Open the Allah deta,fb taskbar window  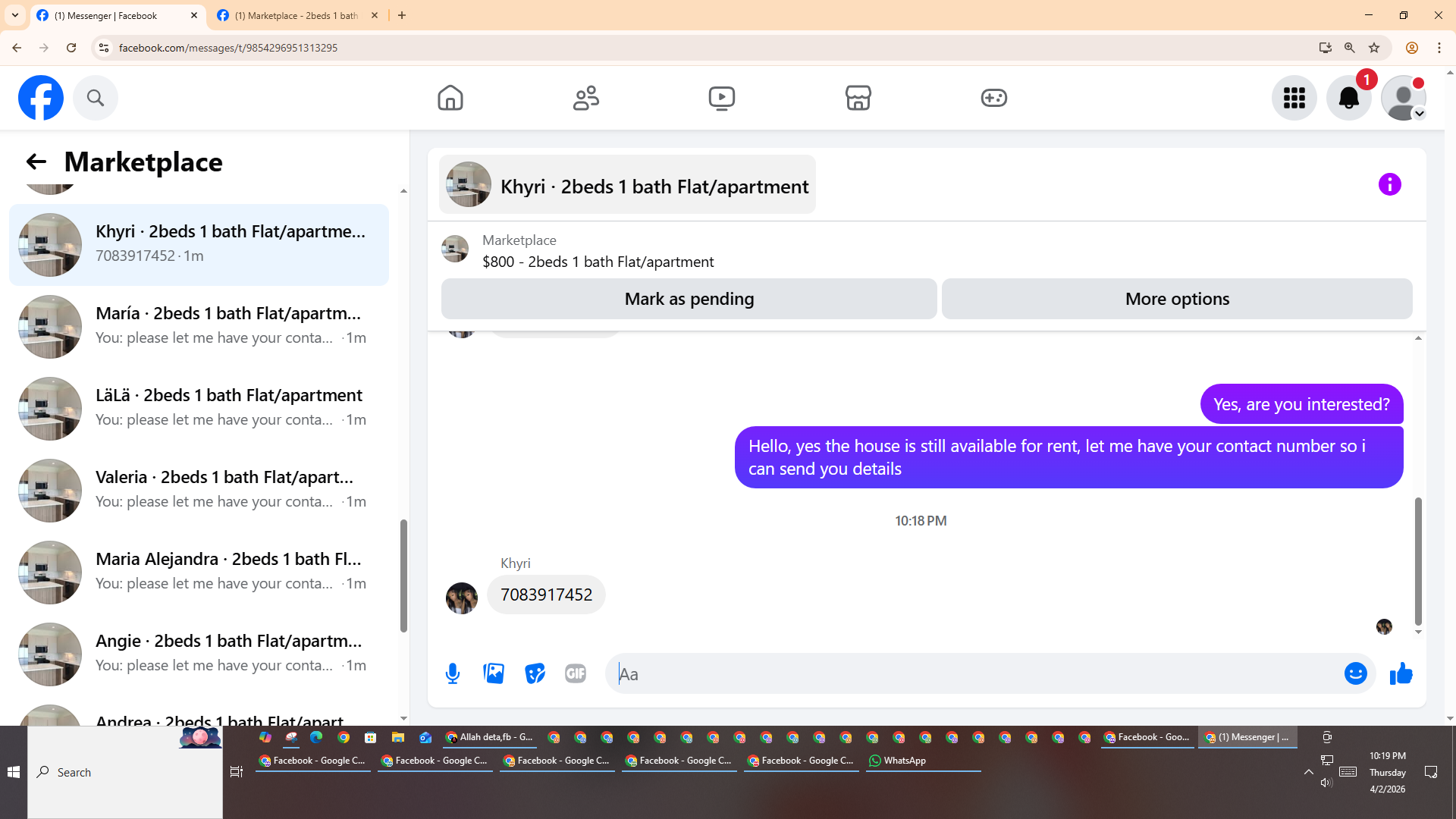pyautogui.click(x=490, y=737)
